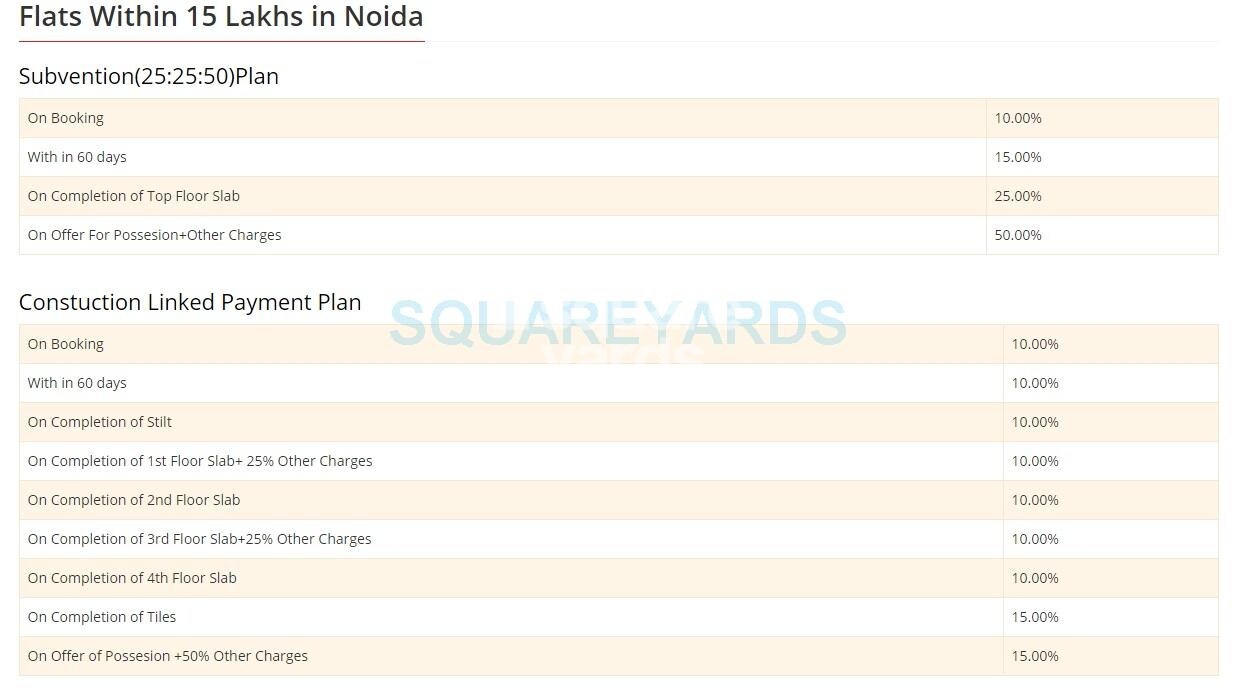Click the Constuction Linked Payment Plan title
This screenshot has height=688, width=1237.
190,302
